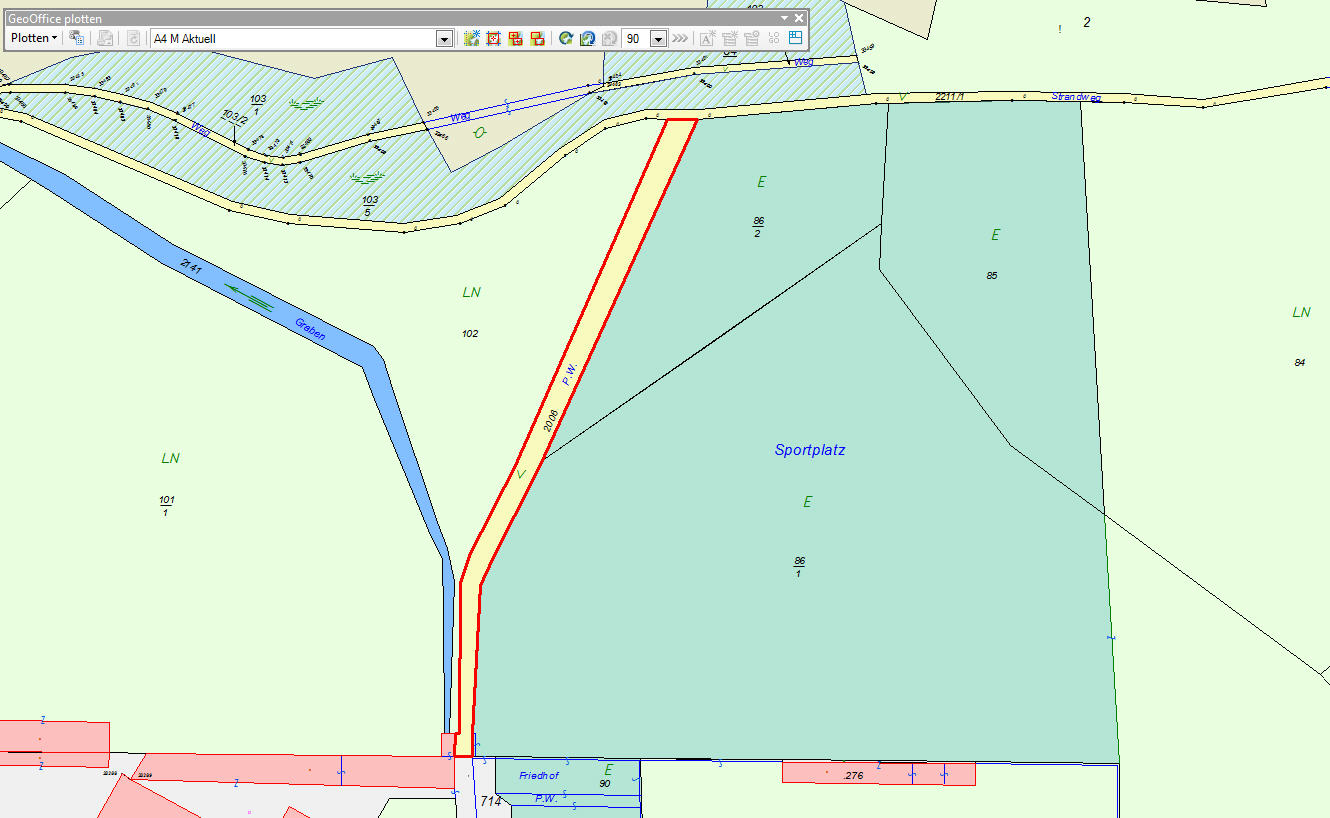Click the red frames icon left of green rotate arrow
This screenshot has height=818, width=1330.
538,38
